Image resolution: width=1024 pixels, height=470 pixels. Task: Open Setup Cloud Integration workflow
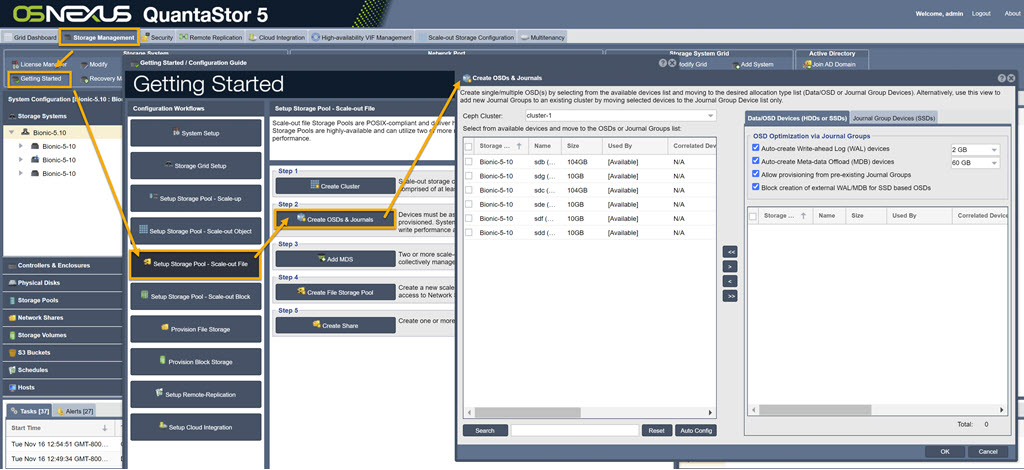click(x=196, y=427)
